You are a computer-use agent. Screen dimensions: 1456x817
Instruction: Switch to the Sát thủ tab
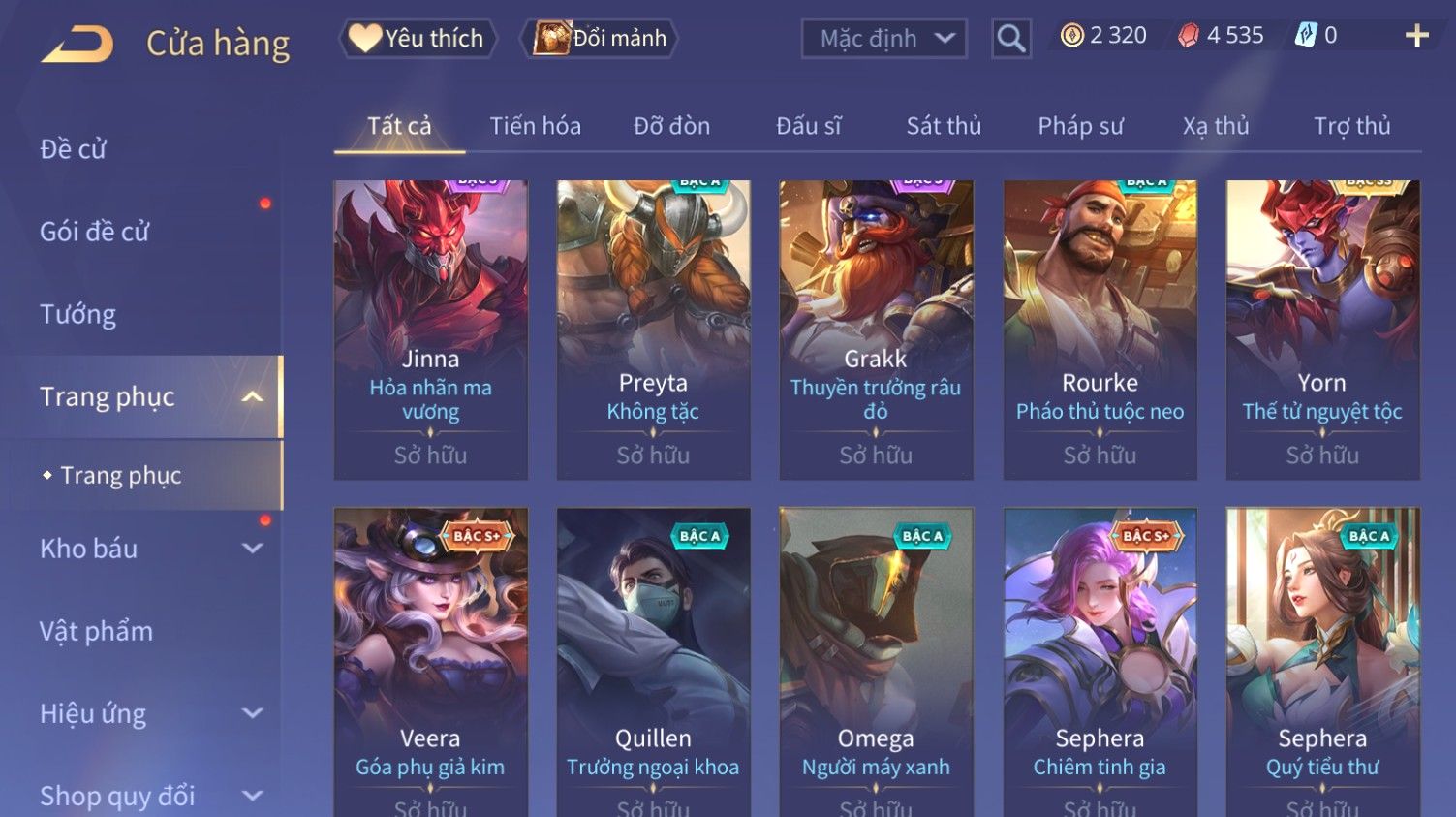pyautogui.click(x=944, y=126)
